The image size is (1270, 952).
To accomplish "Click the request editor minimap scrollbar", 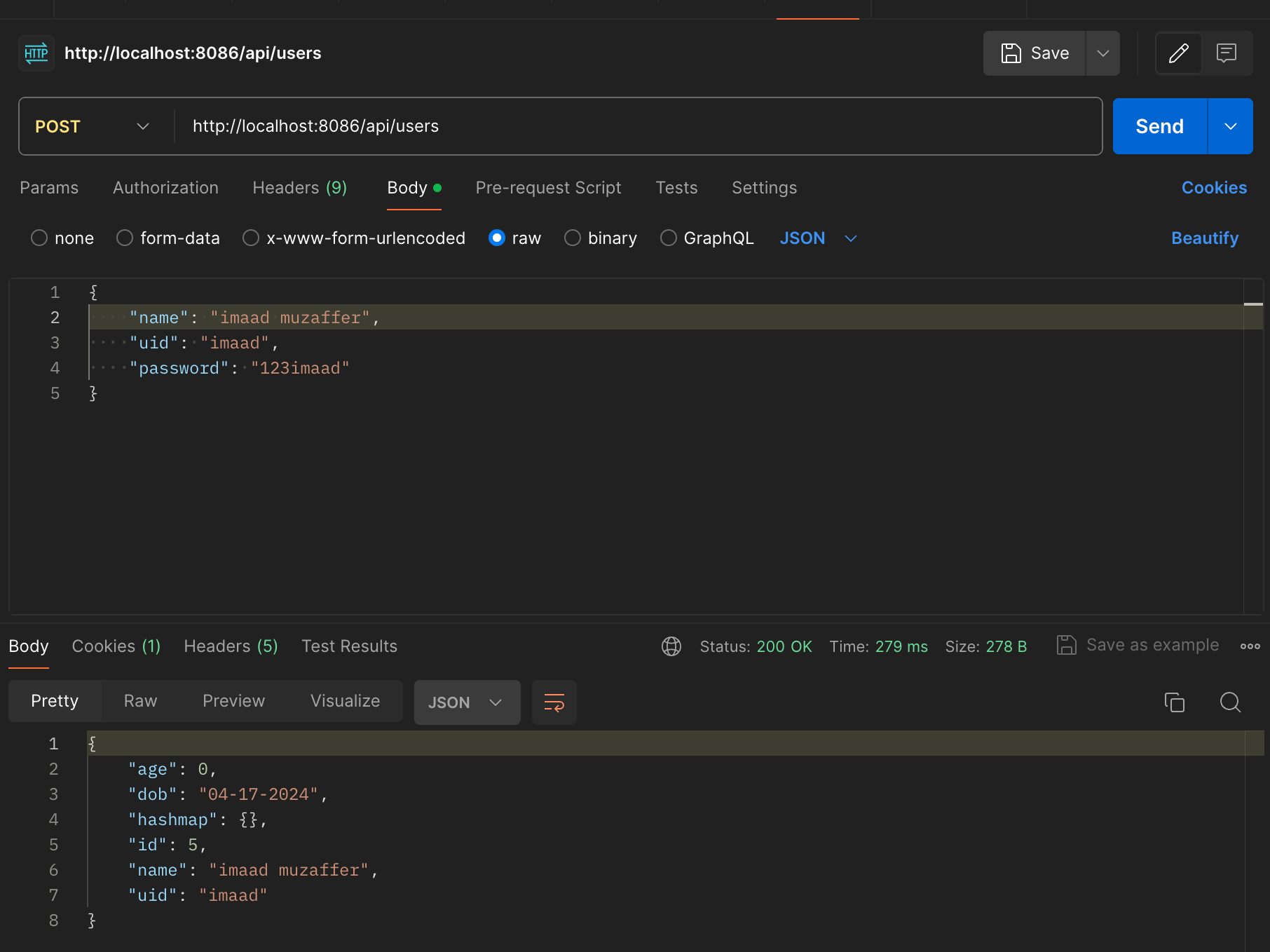I will [1253, 446].
